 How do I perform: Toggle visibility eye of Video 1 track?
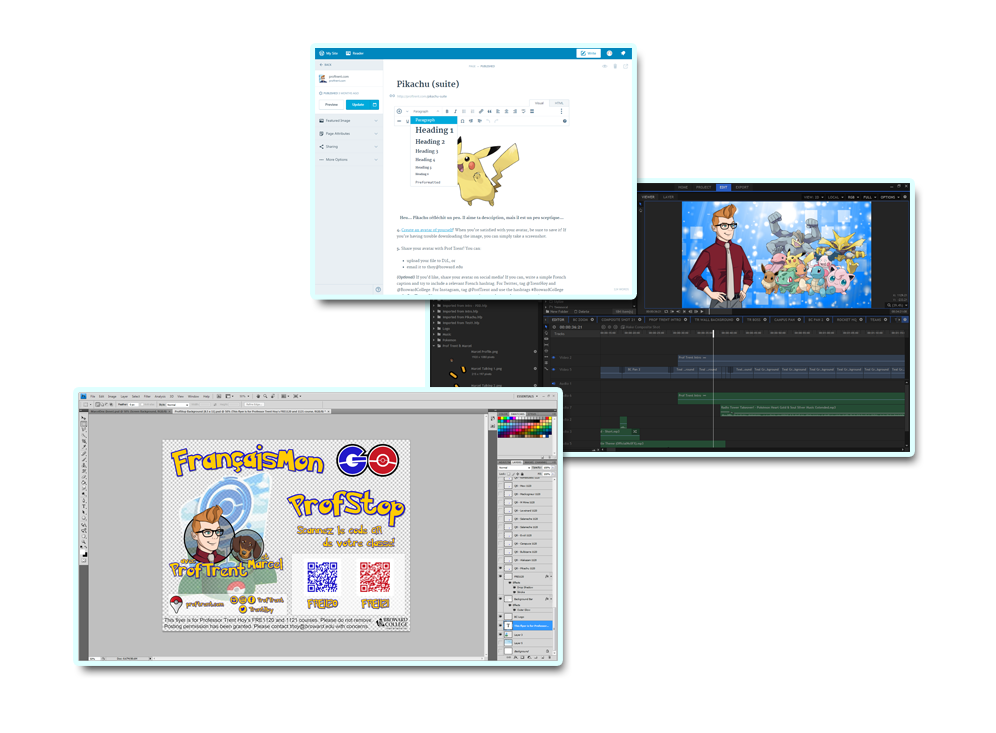(x=553, y=369)
